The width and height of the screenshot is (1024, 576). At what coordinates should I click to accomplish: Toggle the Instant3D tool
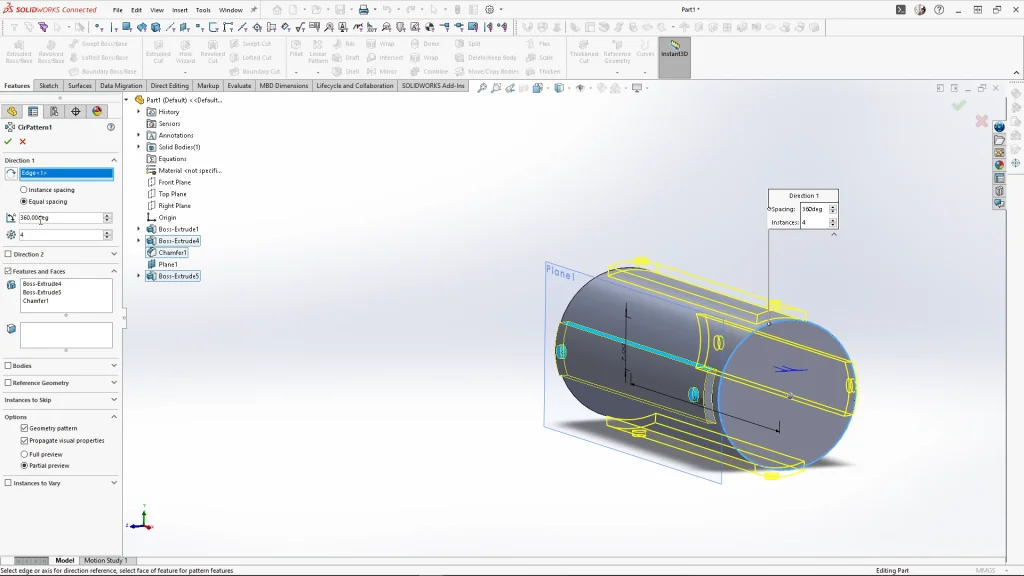674,48
